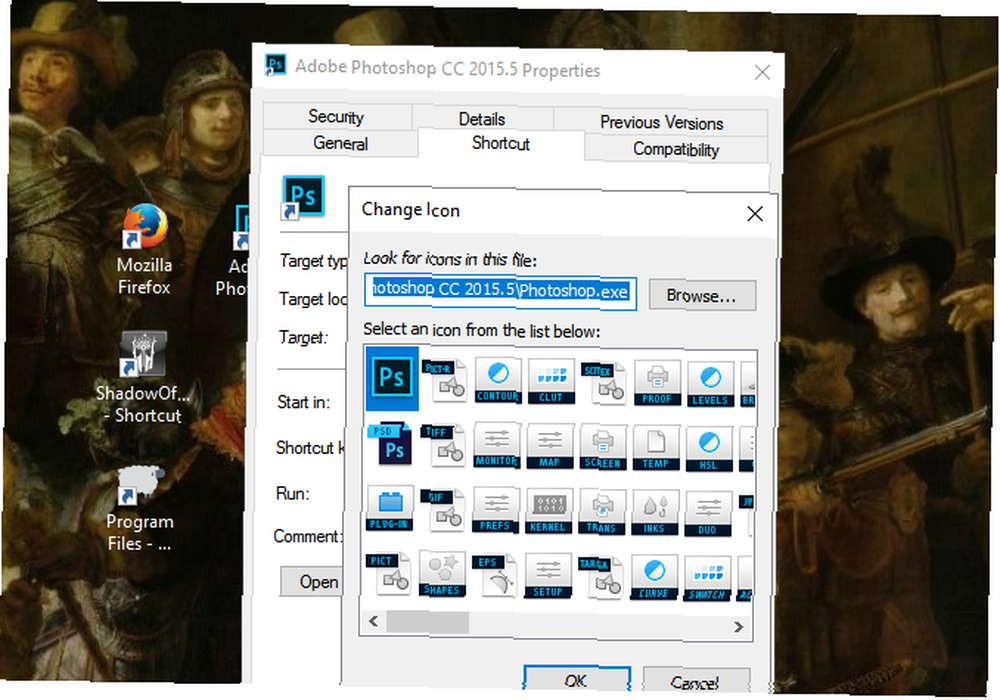Select ShadowOf... Shortcut desktop icon

(x=143, y=377)
